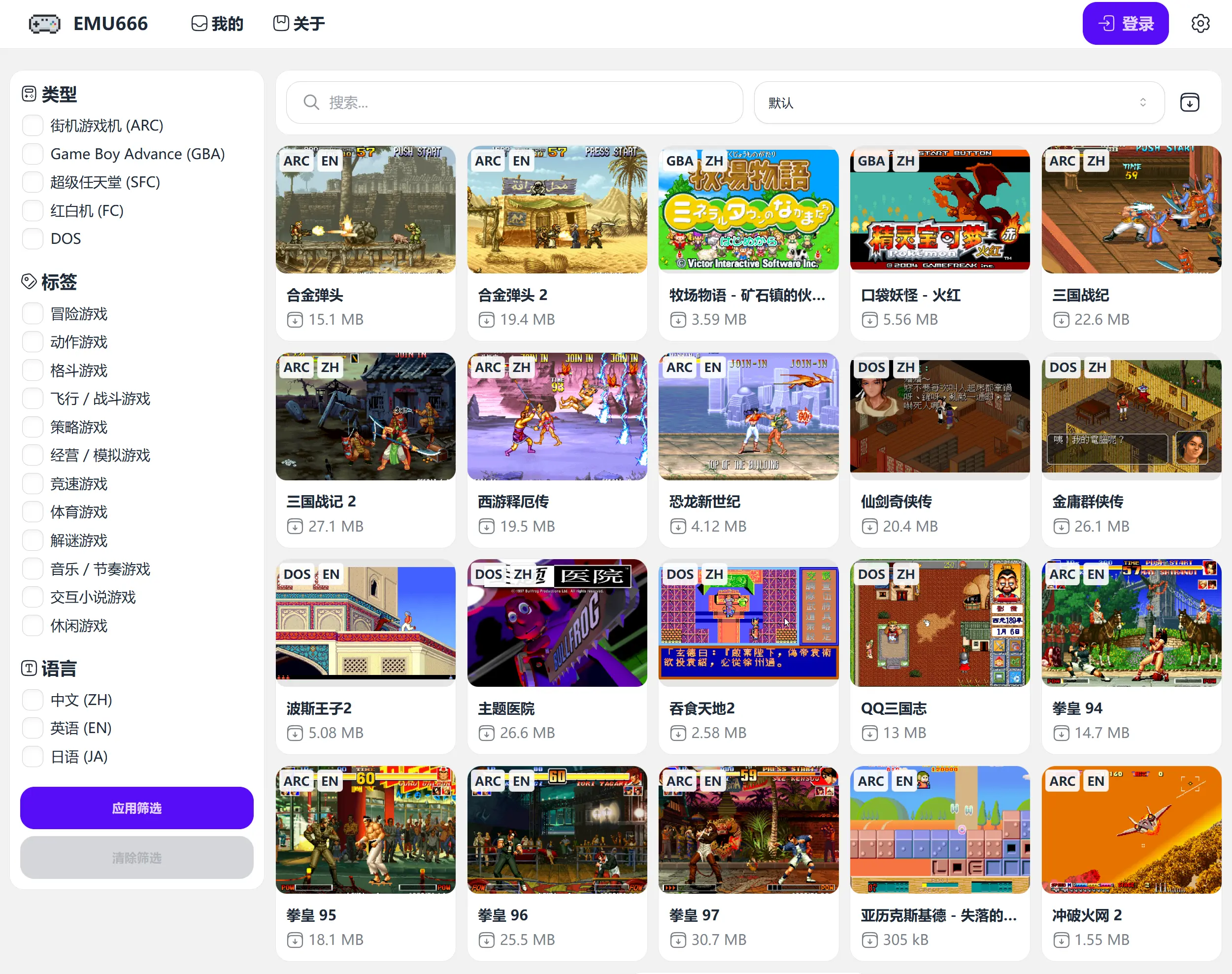The image size is (1232, 974).
Task: Click the download icon beside sort dropdown
Action: point(1189,102)
